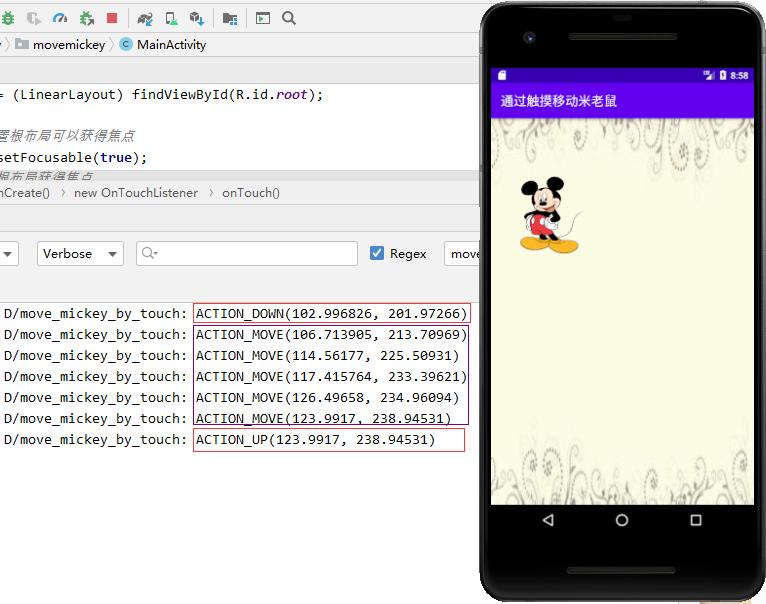Image resolution: width=766 pixels, height=604 pixels.
Task: Open the AVD Manager icon
Action: click(171, 19)
